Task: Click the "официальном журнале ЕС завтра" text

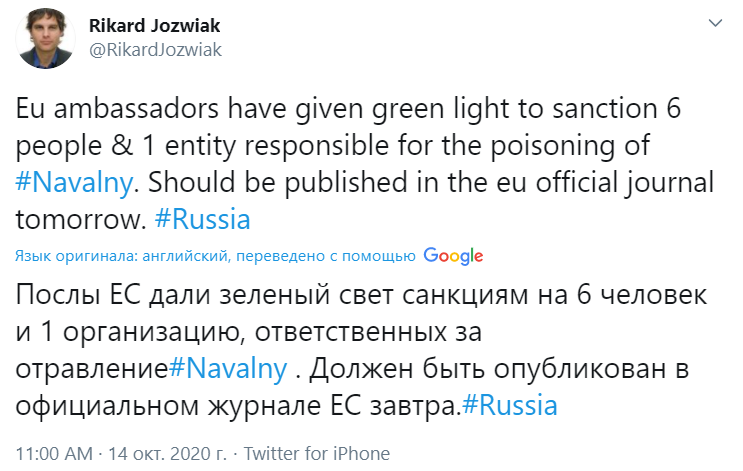Action: pos(230,406)
